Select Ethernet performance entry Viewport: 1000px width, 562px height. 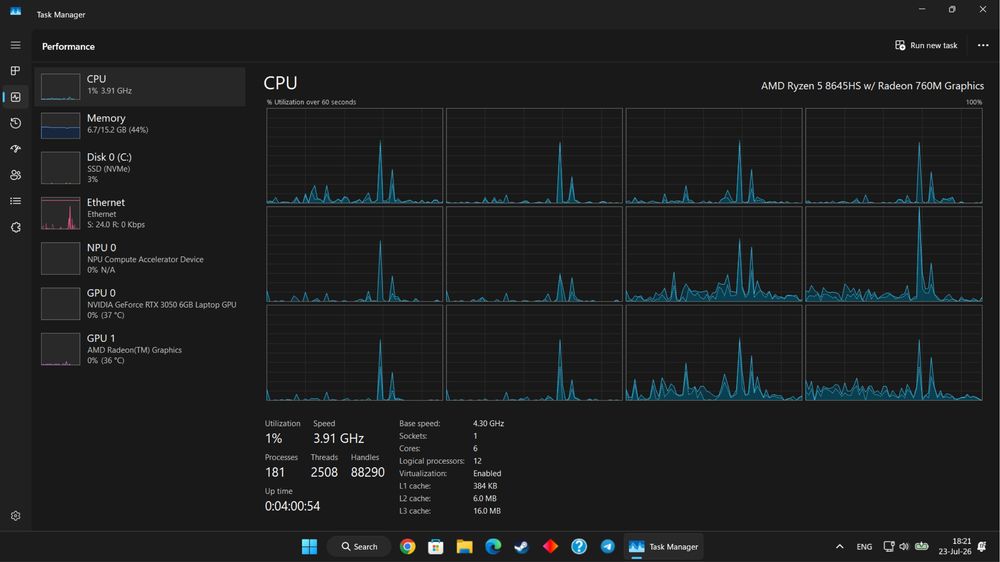click(140, 213)
